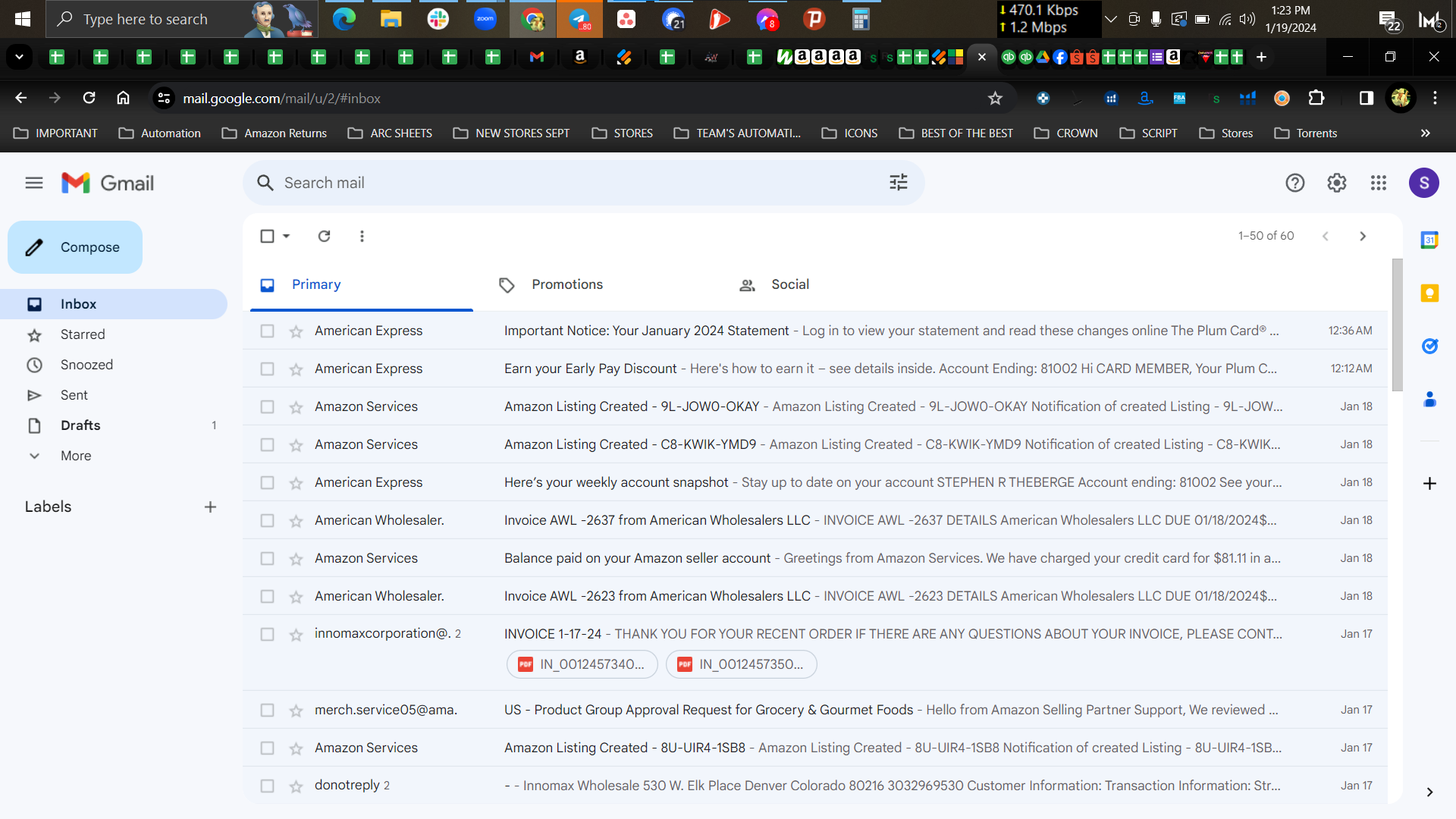Select the C8-KWIK-YMD9 listing email checkbox

(267, 444)
